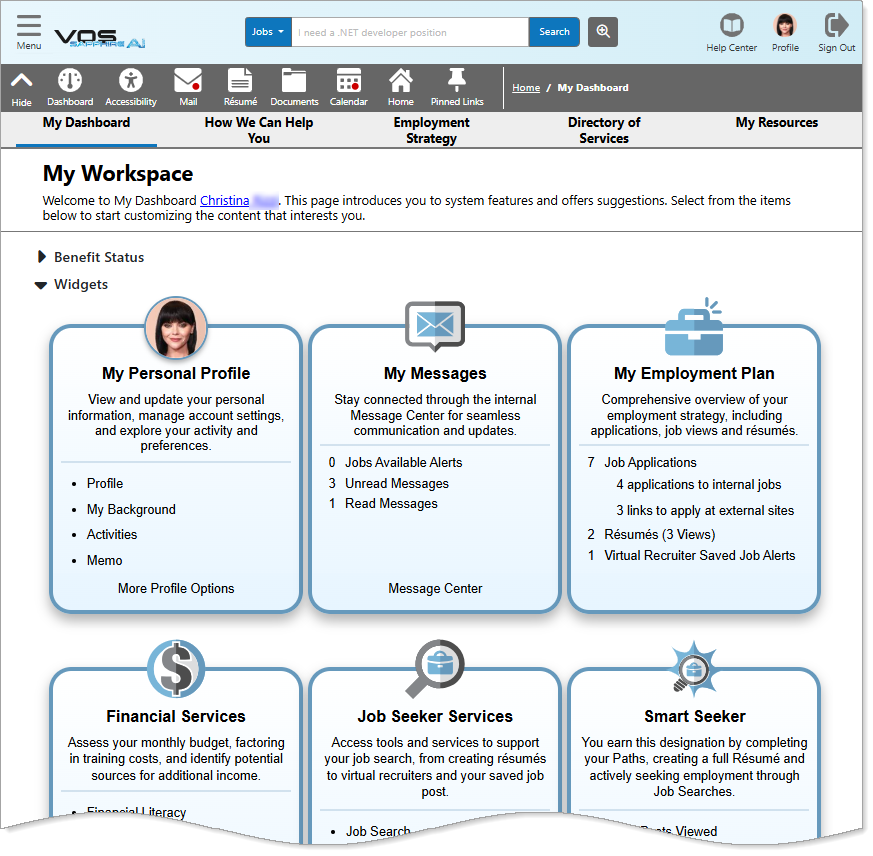Open the Jobs search type dropdown

pyautogui.click(x=267, y=31)
